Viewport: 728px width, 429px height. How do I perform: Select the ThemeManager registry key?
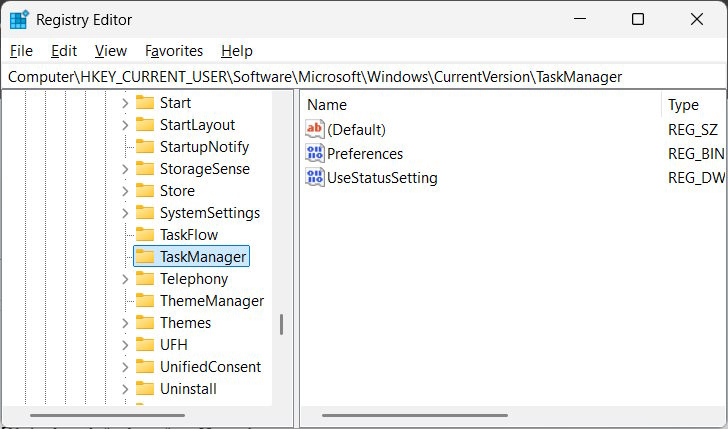pyautogui.click(x=212, y=300)
